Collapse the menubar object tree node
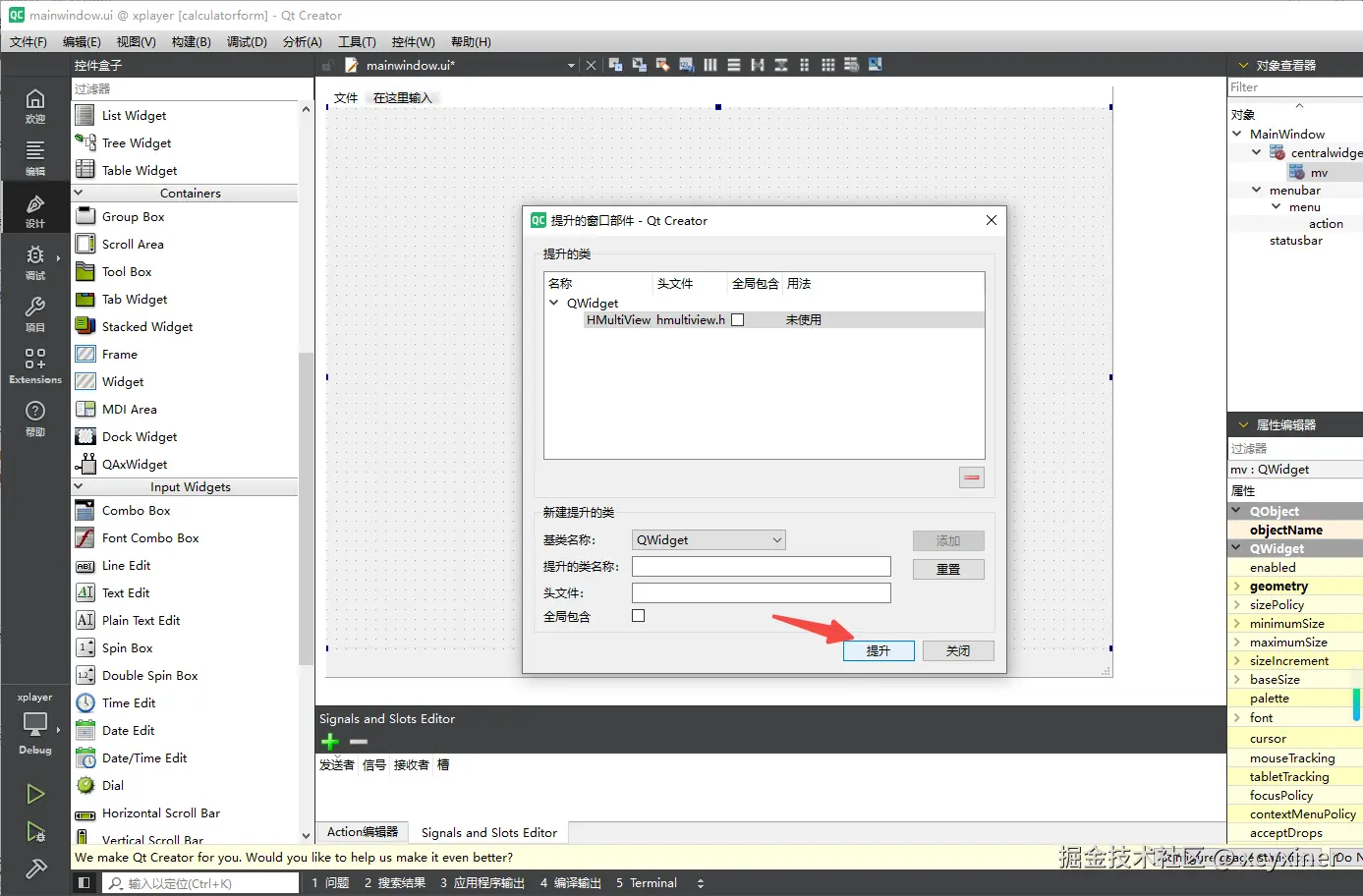1363x896 pixels. click(1257, 191)
